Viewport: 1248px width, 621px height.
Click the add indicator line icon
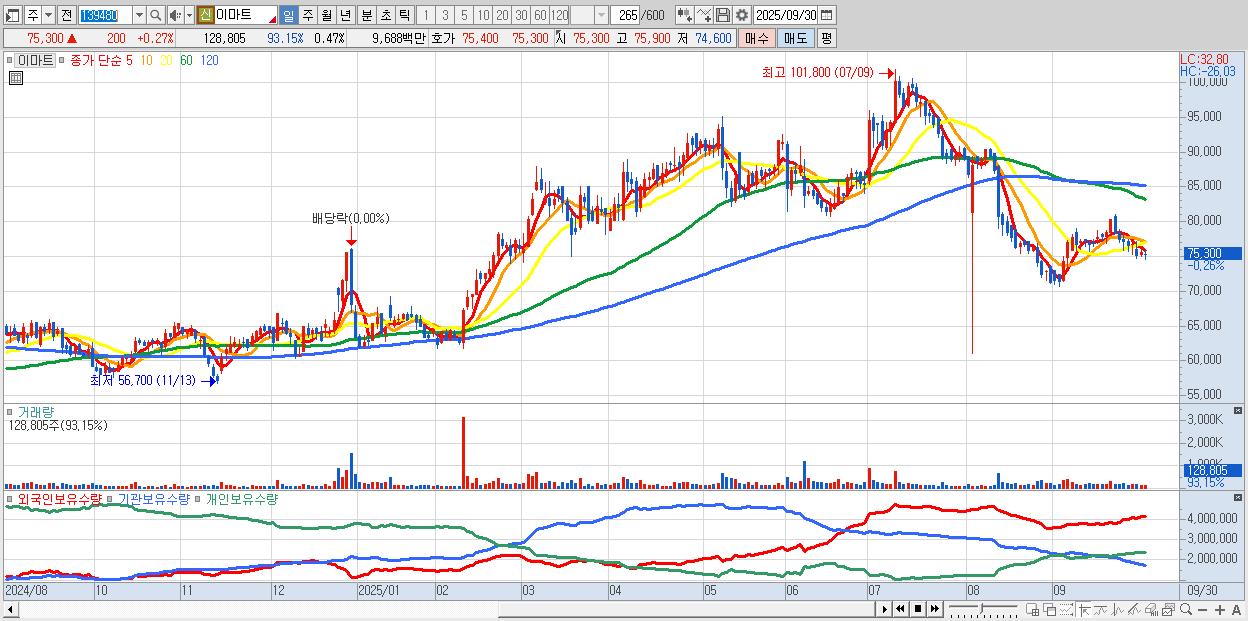point(703,15)
